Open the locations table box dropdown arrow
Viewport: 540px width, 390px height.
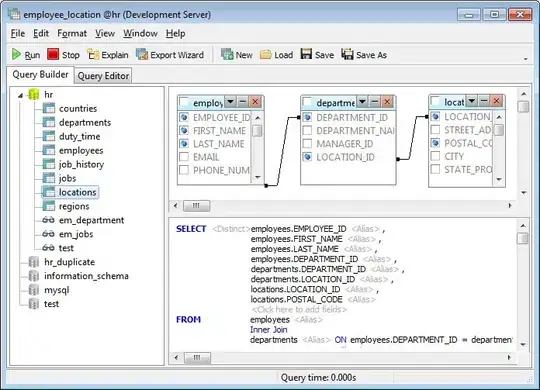[472, 101]
